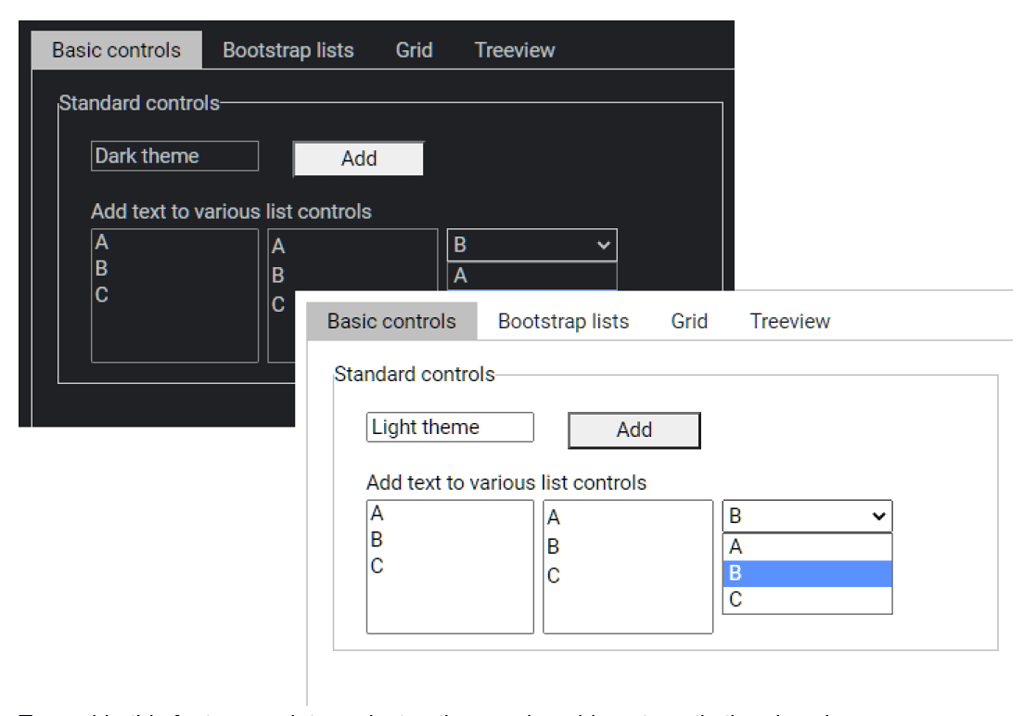
Task: Open the Treeview tab in the light theme
Action: (x=789, y=321)
